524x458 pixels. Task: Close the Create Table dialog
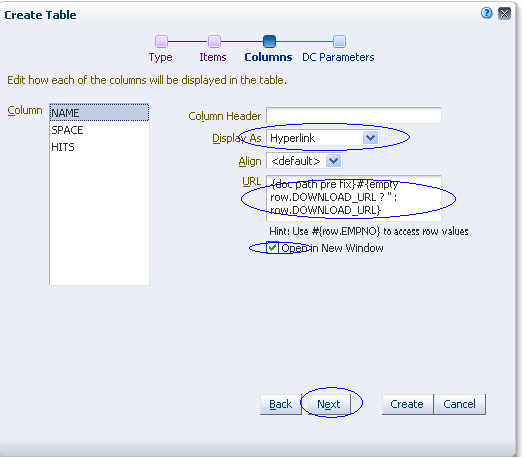[504, 14]
